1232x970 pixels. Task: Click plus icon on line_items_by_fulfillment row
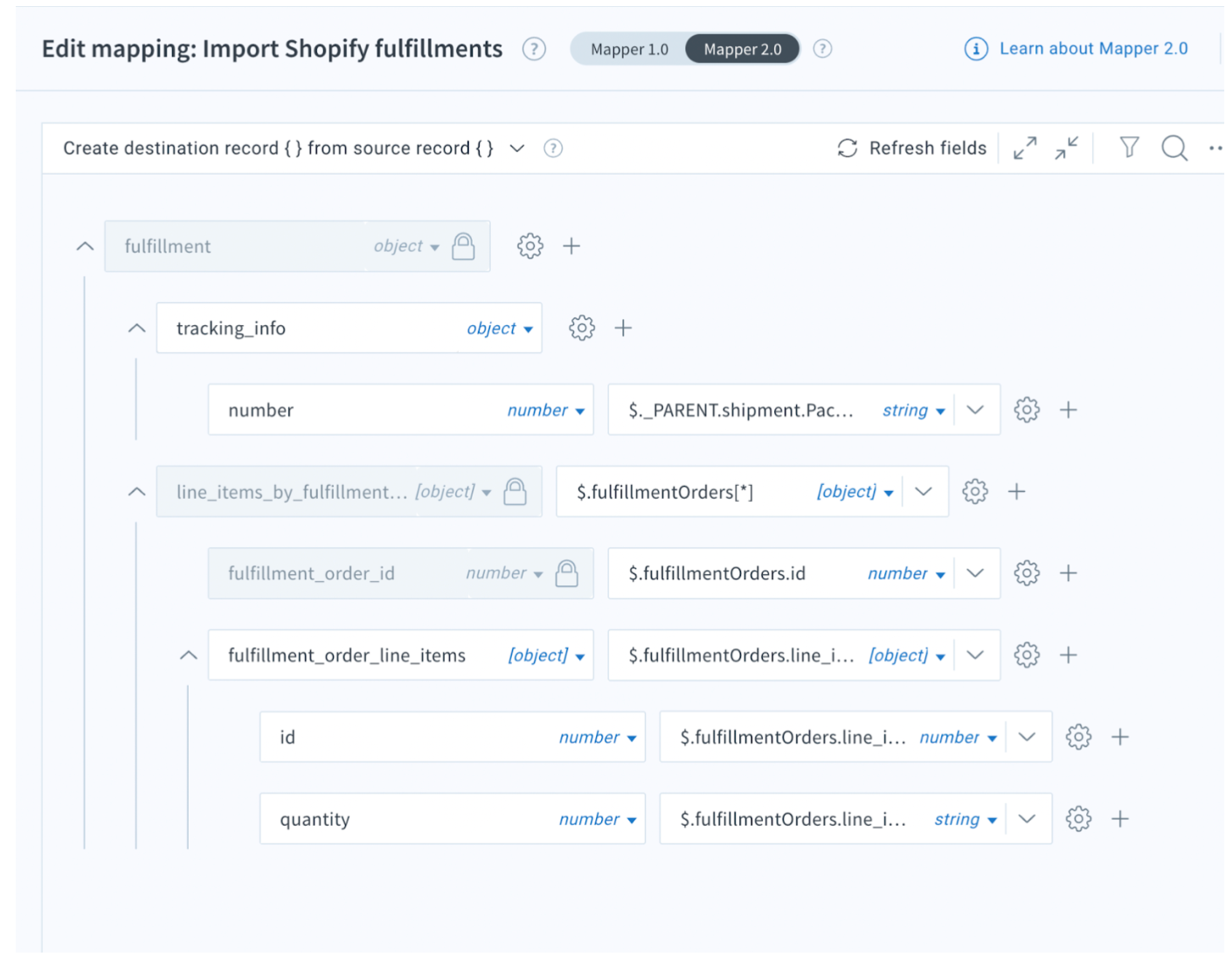(x=1016, y=492)
